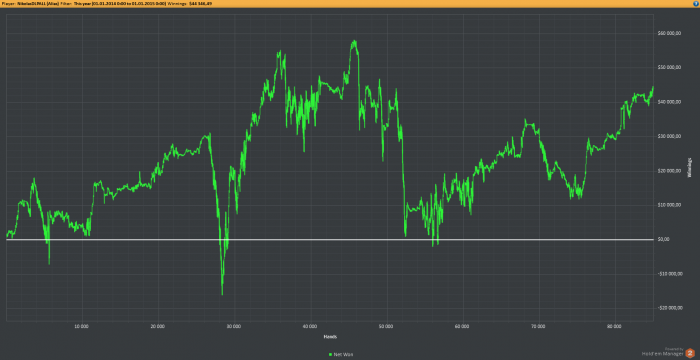
Task: Click the $20 000,00 axis label
Action: click(669, 171)
